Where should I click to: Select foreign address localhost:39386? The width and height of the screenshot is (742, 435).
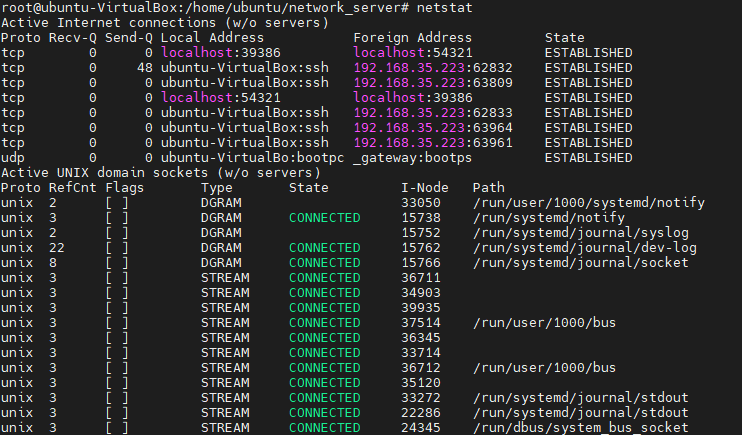[x=413, y=98]
